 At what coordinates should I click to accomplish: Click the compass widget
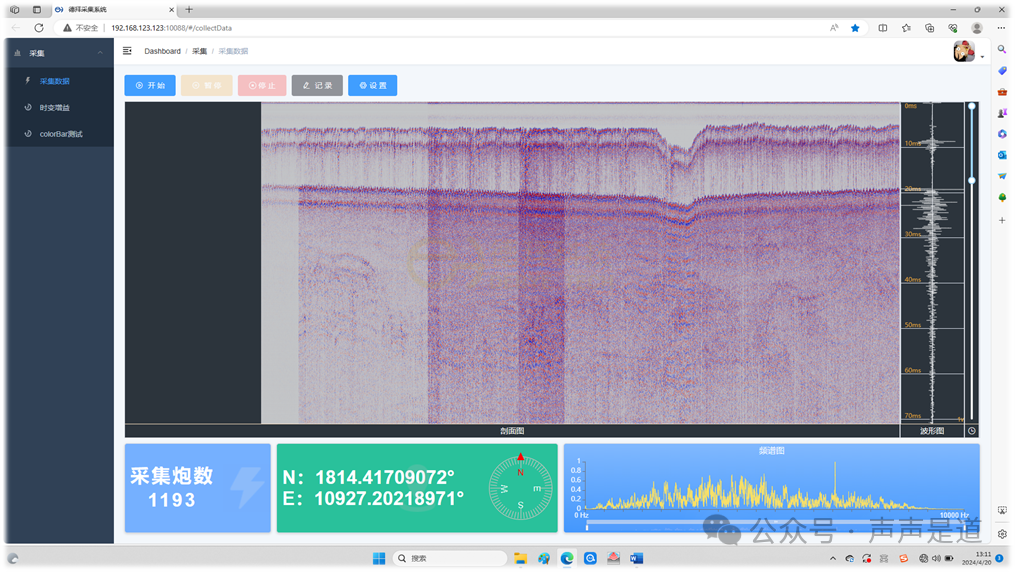pyautogui.click(x=520, y=488)
